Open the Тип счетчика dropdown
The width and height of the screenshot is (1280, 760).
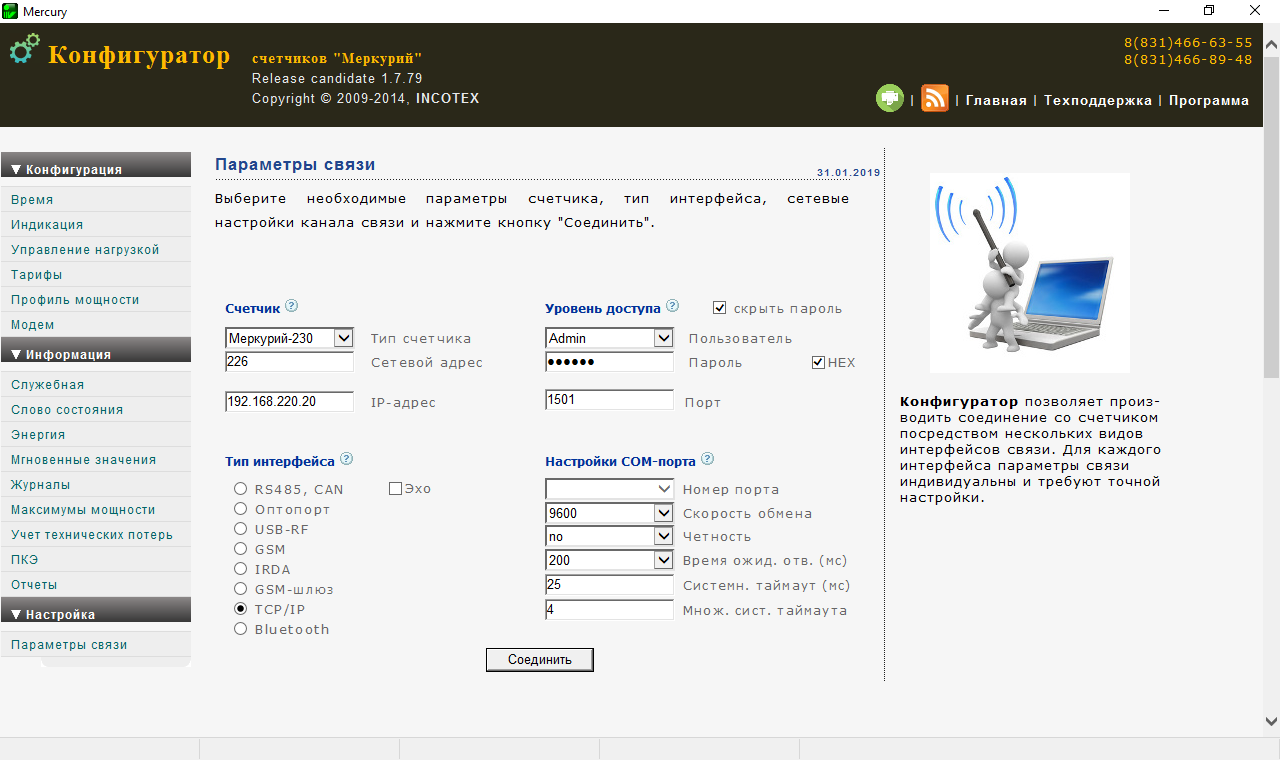(x=290, y=338)
